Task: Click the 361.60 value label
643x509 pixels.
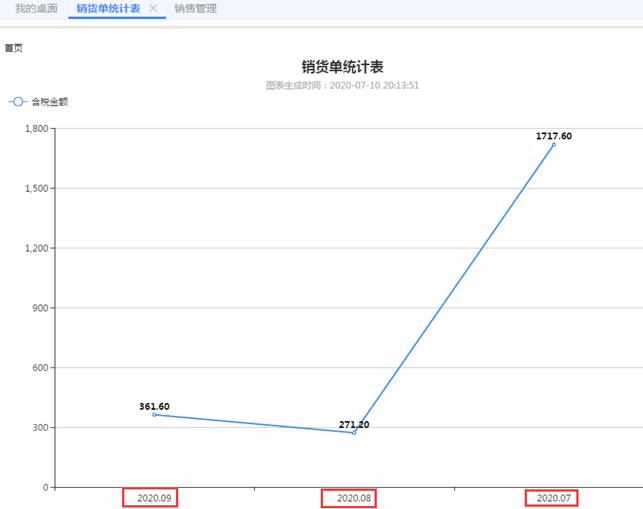Action: pyautogui.click(x=154, y=406)
